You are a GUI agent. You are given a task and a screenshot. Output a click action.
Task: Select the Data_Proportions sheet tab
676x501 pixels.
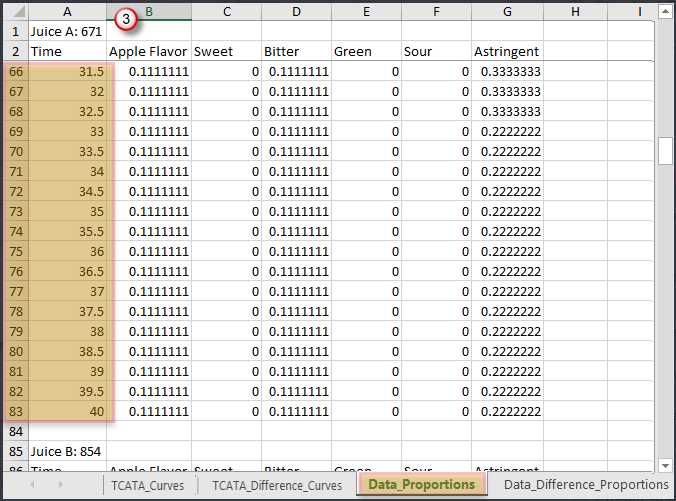click(422, 485)
